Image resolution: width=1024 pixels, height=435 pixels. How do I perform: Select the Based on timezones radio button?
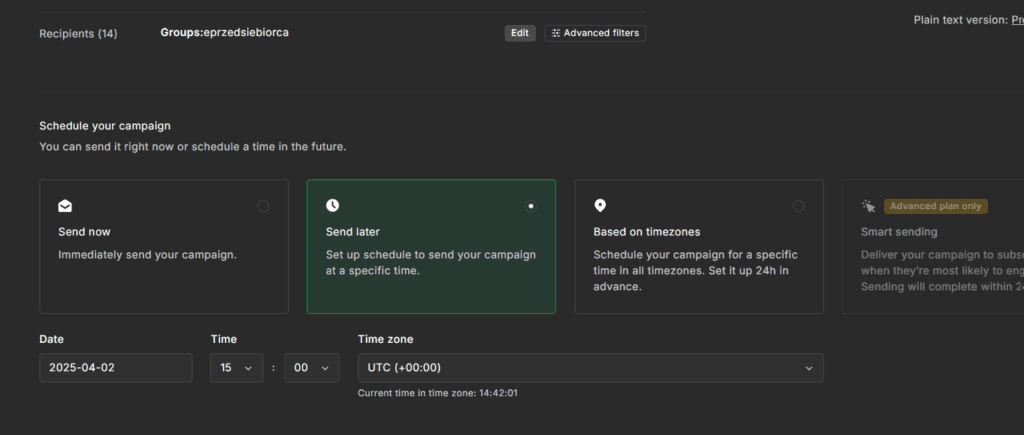pyautogui.click(x=798, y=206)
